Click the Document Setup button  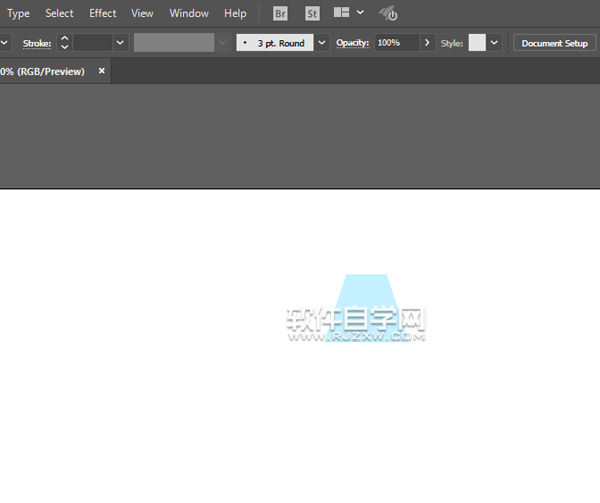554,43
